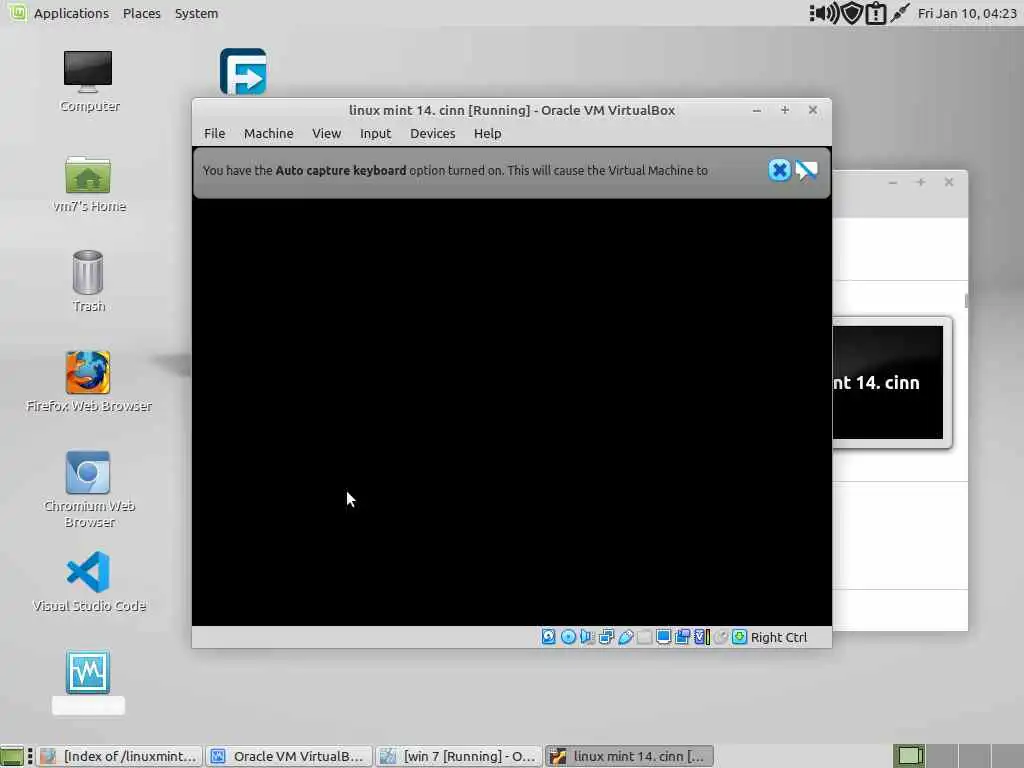The image size is (1024, 768).
Task: Open vm7's Home folder icon
Action: tap(89, 184)
